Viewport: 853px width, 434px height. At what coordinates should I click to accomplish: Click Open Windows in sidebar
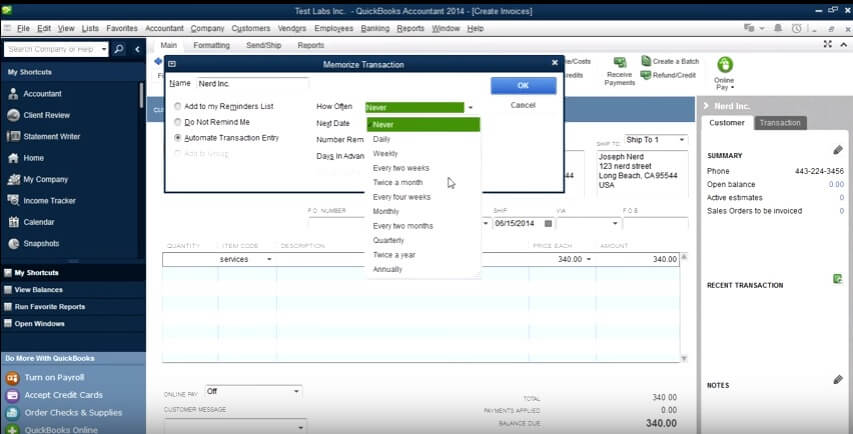[39, 324]
